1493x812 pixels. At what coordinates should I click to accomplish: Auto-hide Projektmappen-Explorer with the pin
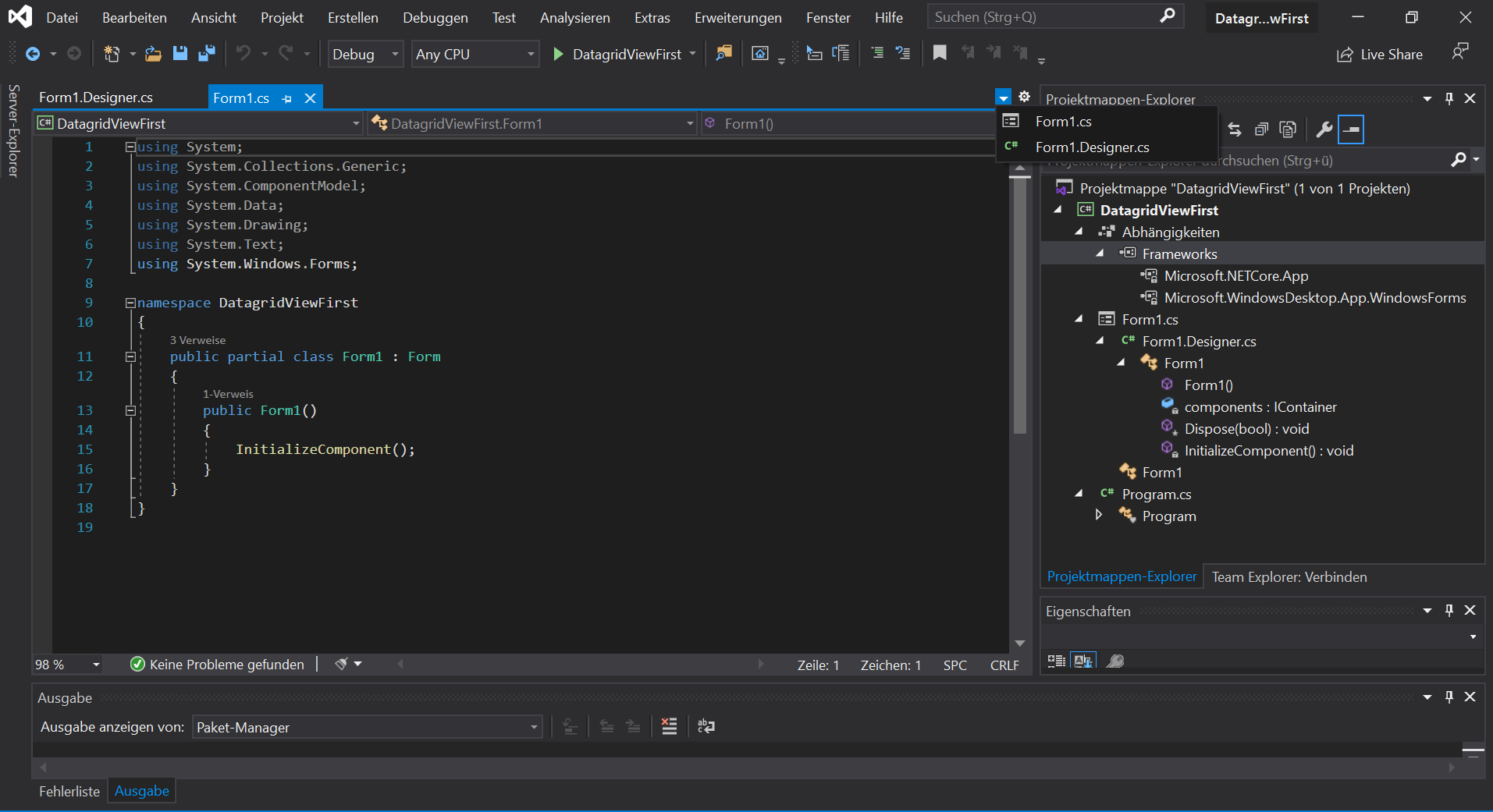pyautogui.click(x=1449, y=98)
